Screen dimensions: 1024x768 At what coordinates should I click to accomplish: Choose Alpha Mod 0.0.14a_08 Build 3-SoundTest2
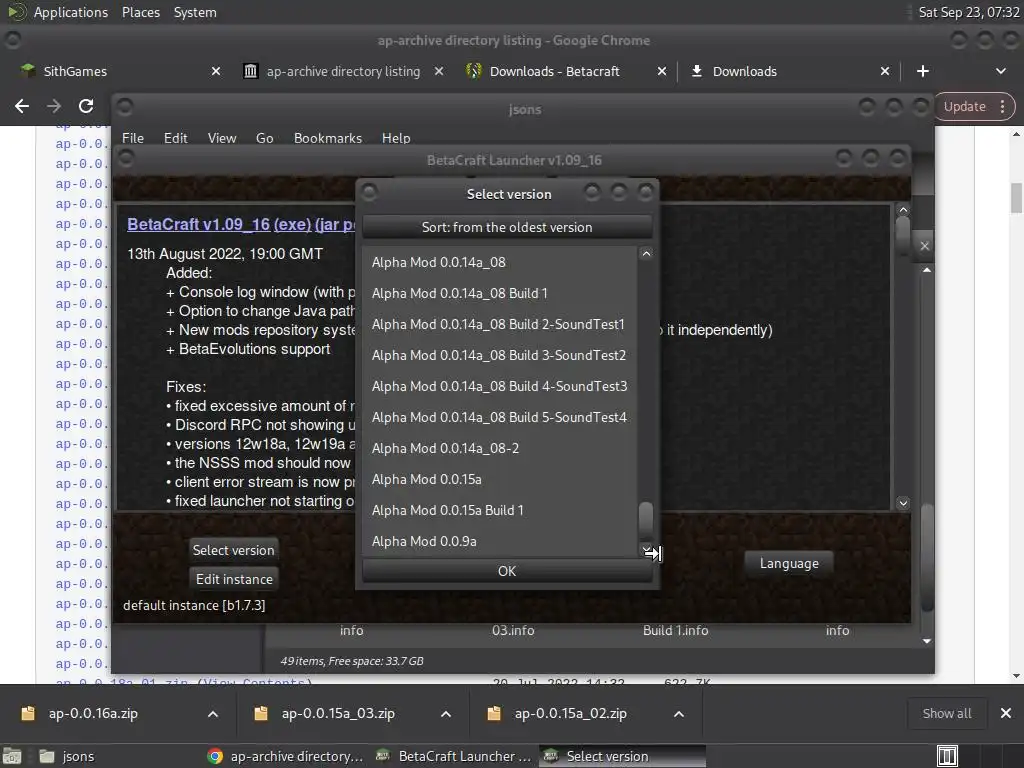(x=500, y=355)
